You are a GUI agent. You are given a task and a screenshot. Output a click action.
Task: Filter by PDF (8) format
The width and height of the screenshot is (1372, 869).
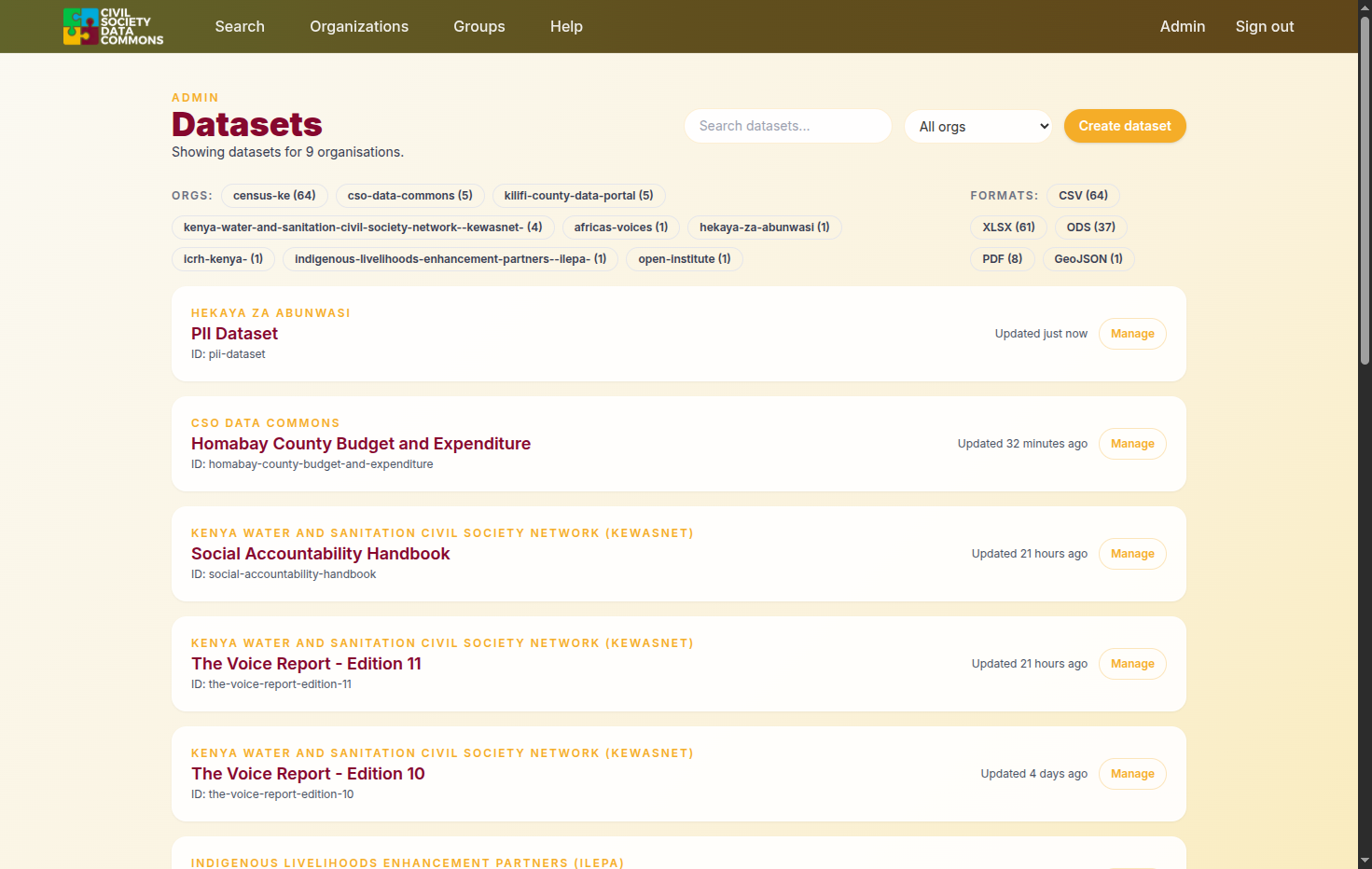(x=1003, y=259)
